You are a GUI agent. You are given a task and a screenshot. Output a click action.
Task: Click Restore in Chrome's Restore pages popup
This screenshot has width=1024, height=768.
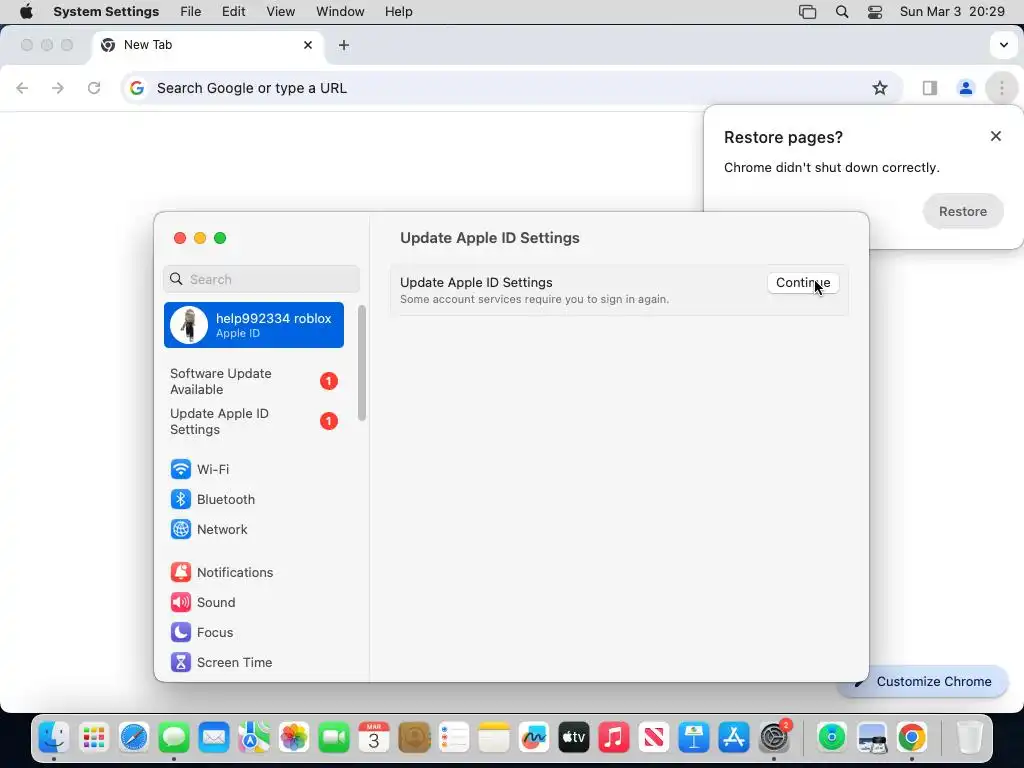pos(963,212)
